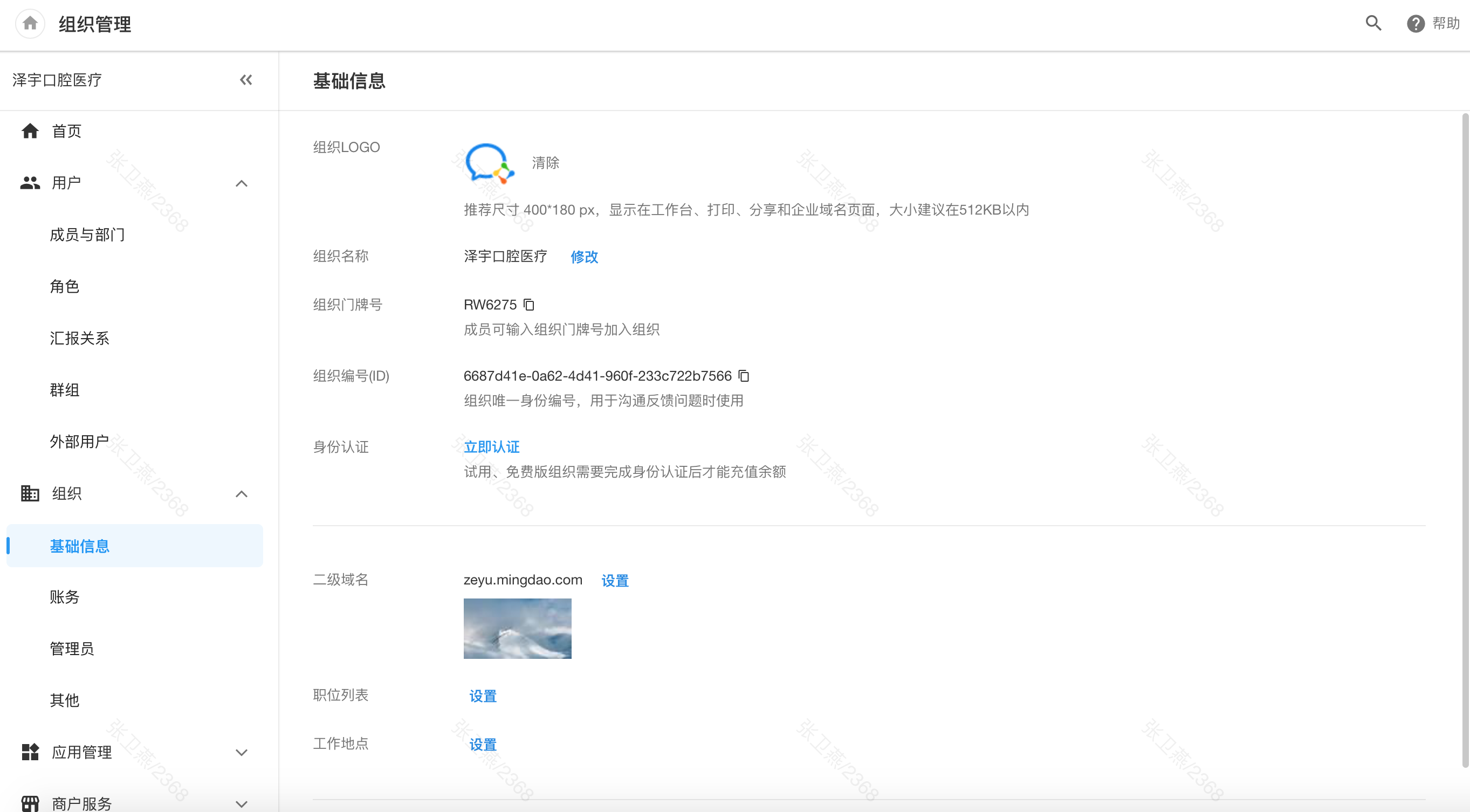Open search with the magnifier icon
This screenshot has height=812, width=1470.
click(1373, 23)
